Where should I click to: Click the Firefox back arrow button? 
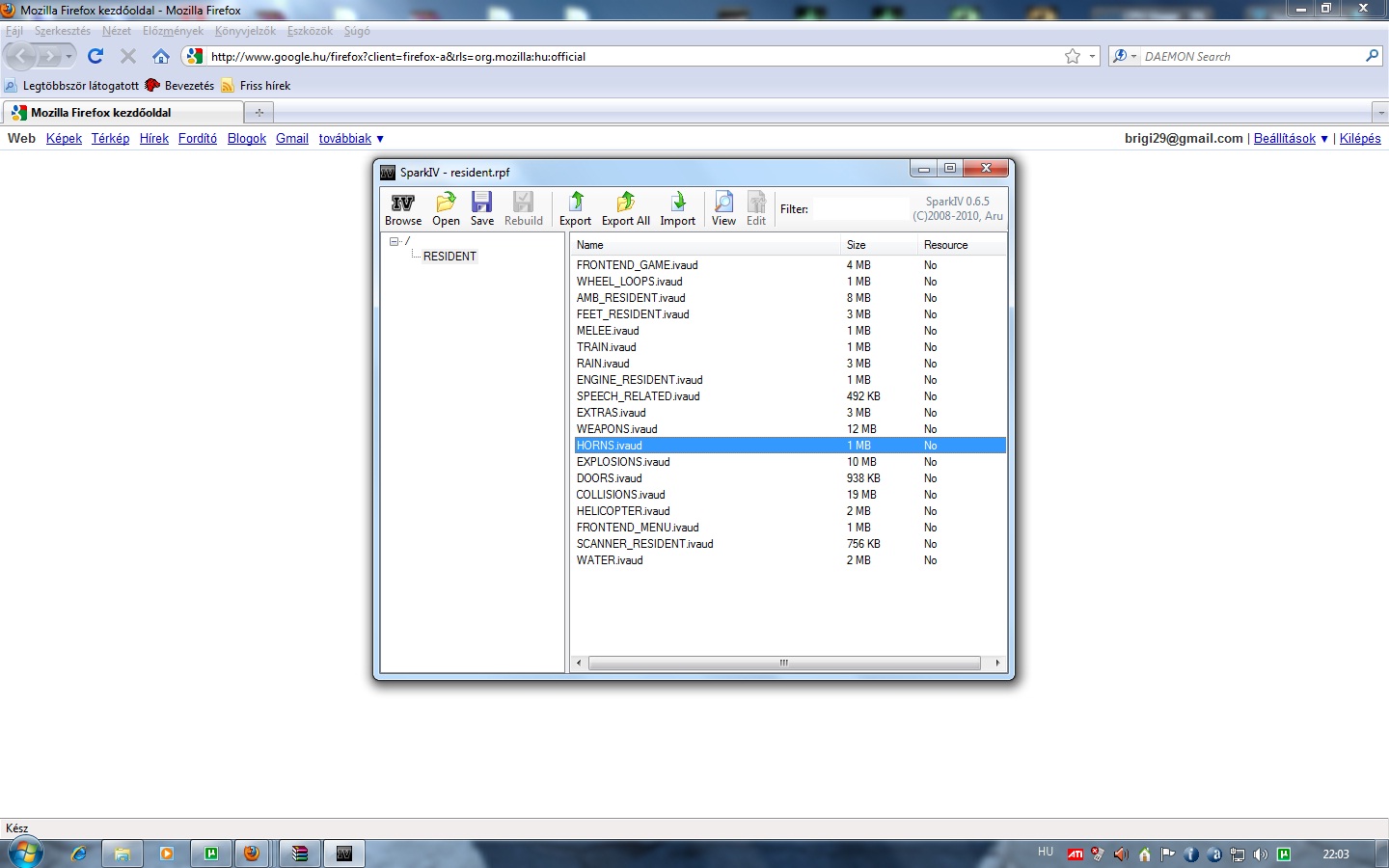[x=21, y=56]
